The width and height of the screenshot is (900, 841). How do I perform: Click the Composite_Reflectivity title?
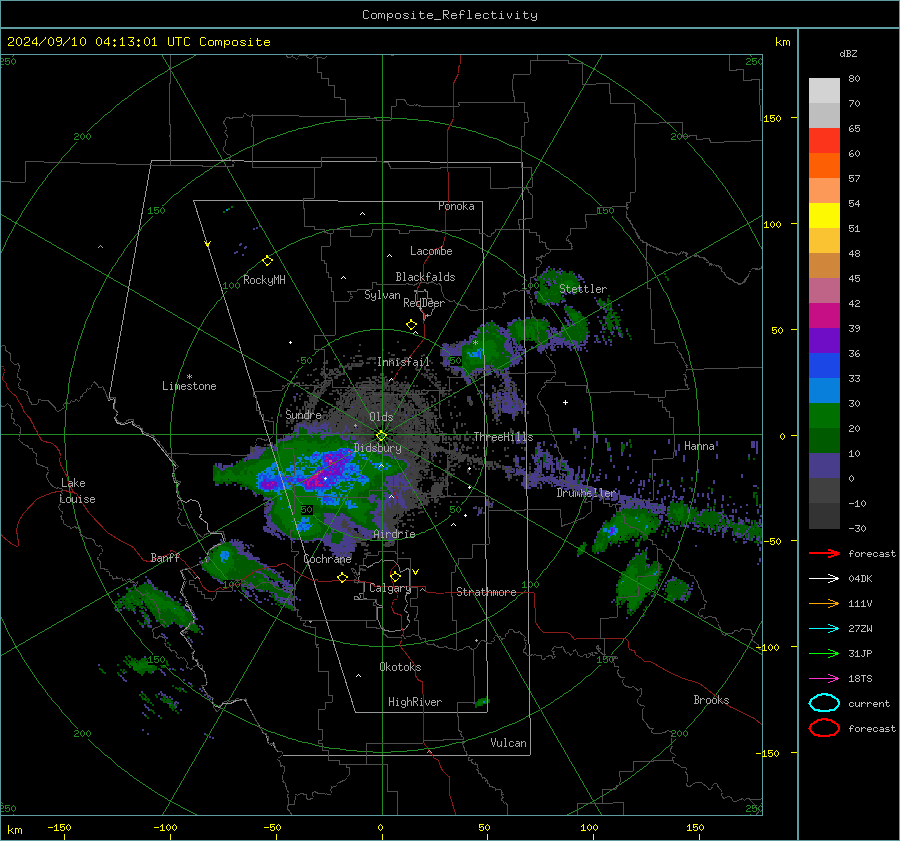click(450, 15)
